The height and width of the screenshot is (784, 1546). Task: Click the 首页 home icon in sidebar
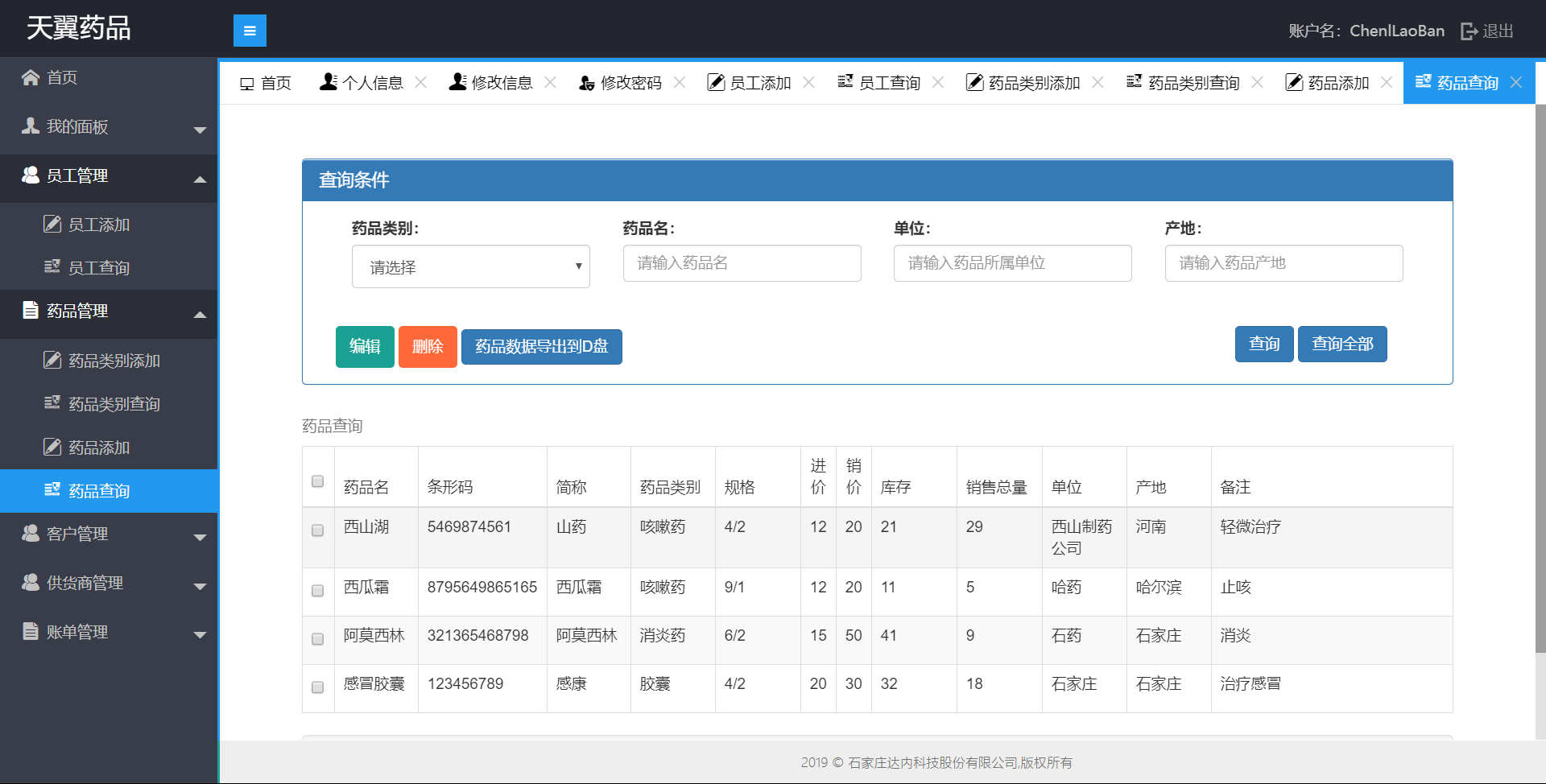tap(30, 76)
